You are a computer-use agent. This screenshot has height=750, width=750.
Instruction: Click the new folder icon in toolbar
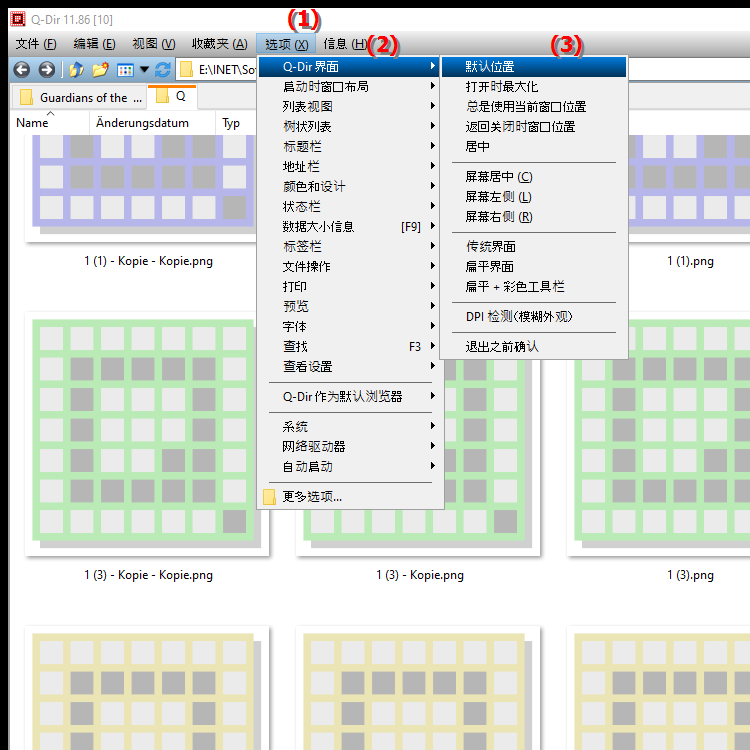pyautogui.click(x=100, y=70)
